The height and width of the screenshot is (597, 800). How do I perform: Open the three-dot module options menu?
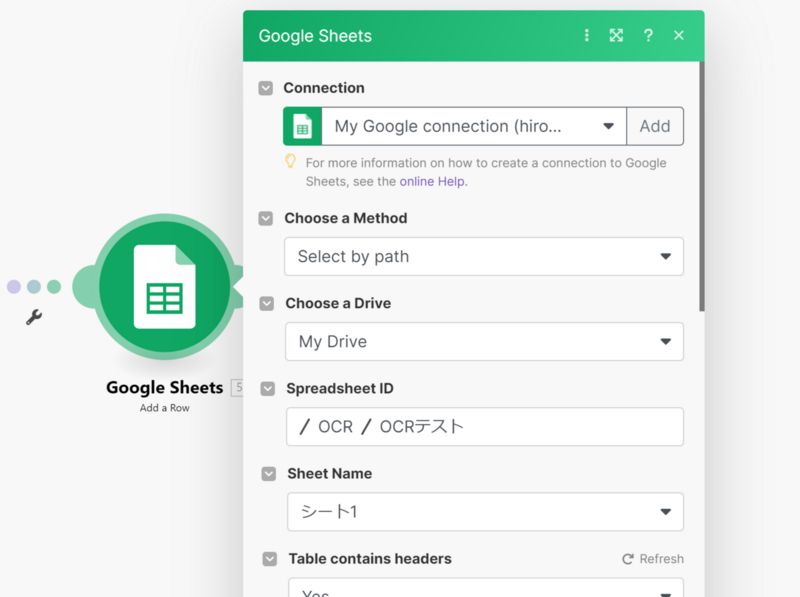(x=587, y=35)
